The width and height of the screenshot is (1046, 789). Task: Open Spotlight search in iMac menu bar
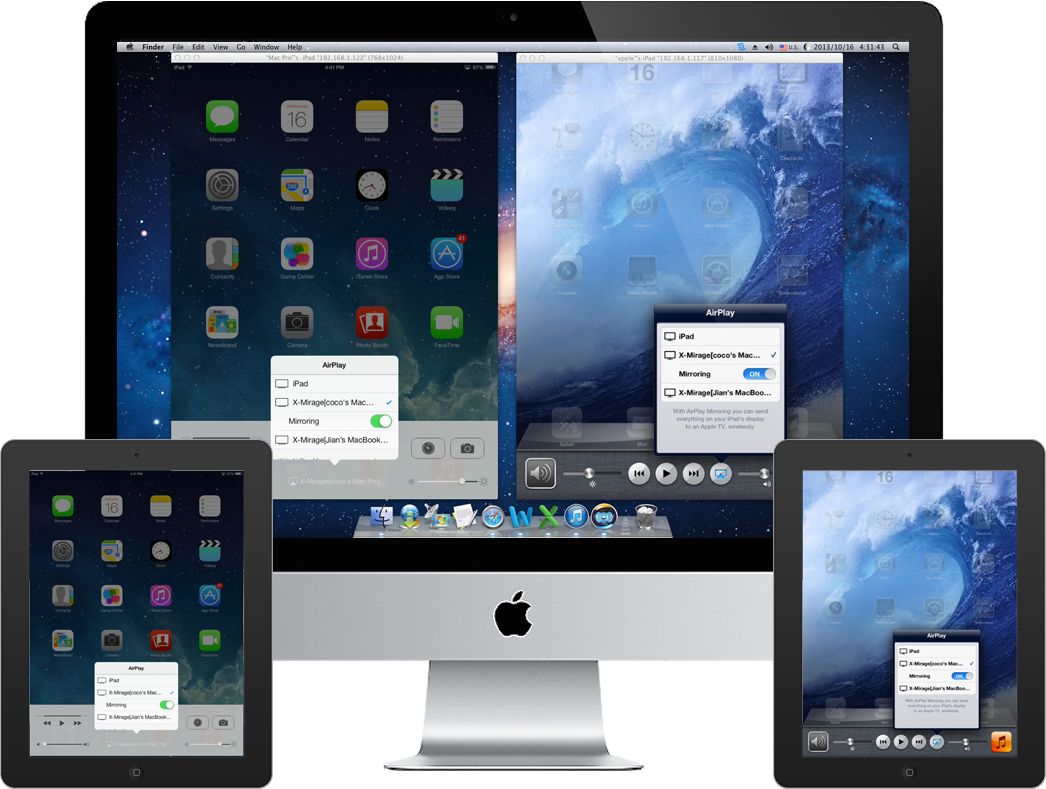pyautogui.click(x=896, y=47)
